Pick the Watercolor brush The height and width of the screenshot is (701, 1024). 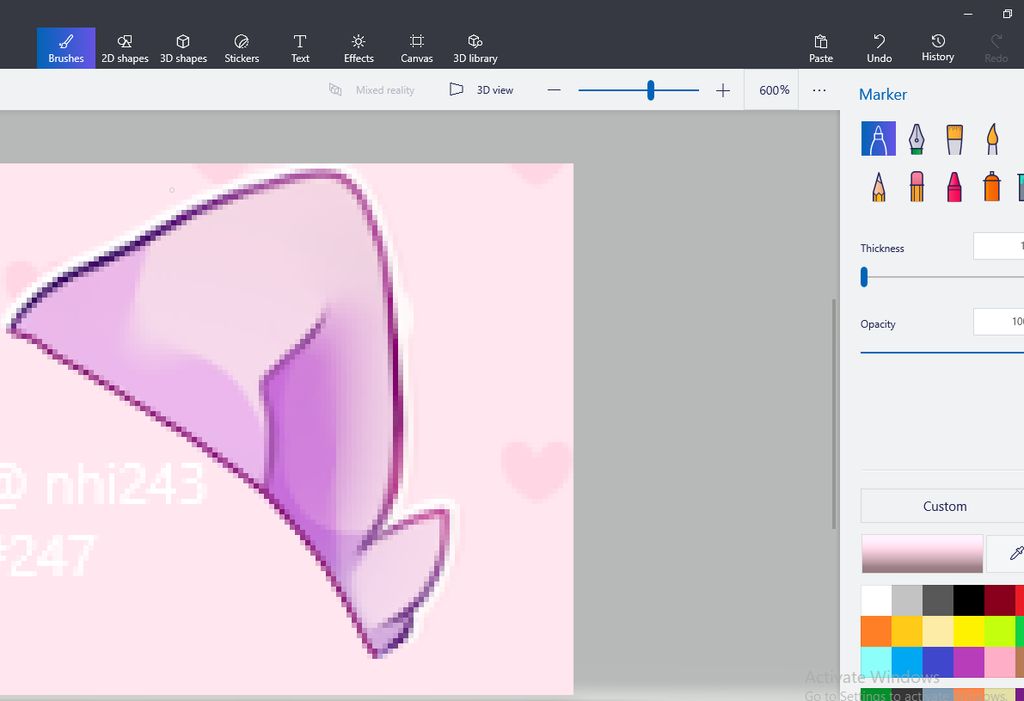point(992,139)
